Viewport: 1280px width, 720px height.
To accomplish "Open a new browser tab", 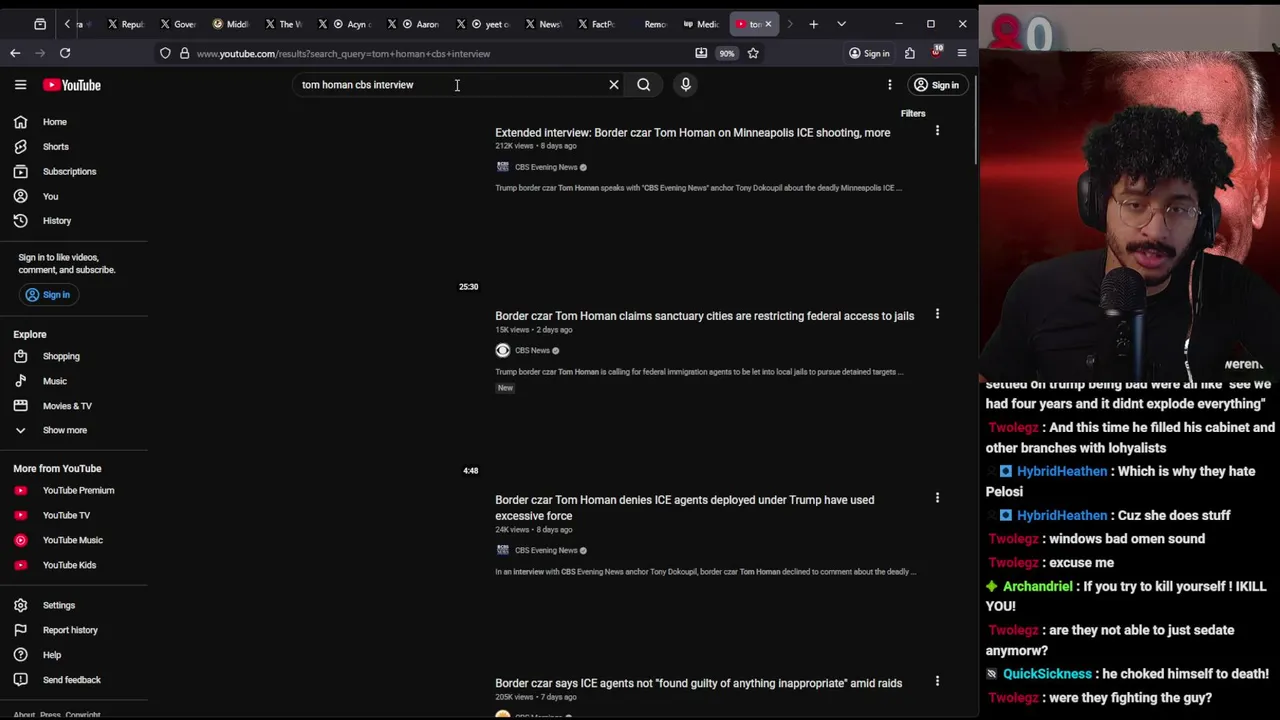I will tap(814, 24).
